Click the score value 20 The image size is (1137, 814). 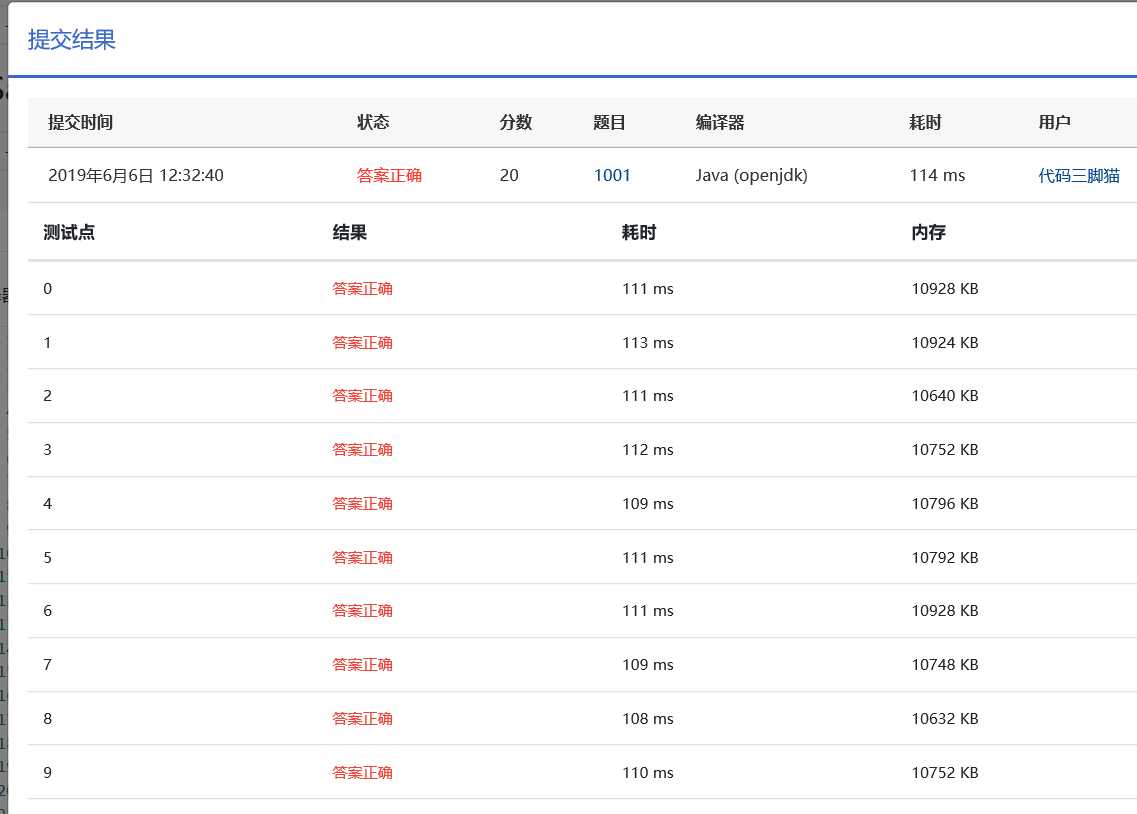(x=509, y=175)
